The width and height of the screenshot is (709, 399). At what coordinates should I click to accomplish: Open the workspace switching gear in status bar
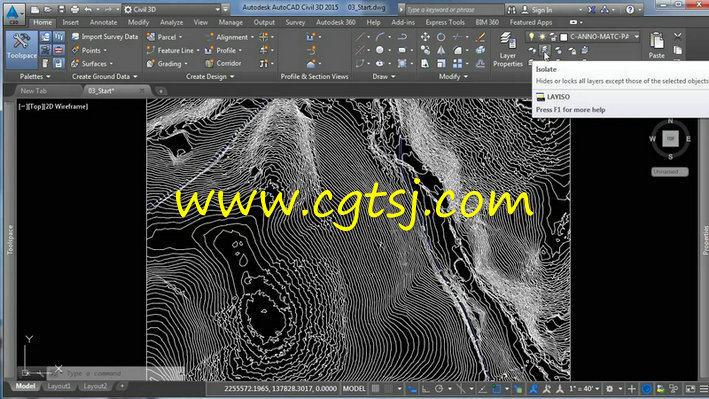coord(610,389)
